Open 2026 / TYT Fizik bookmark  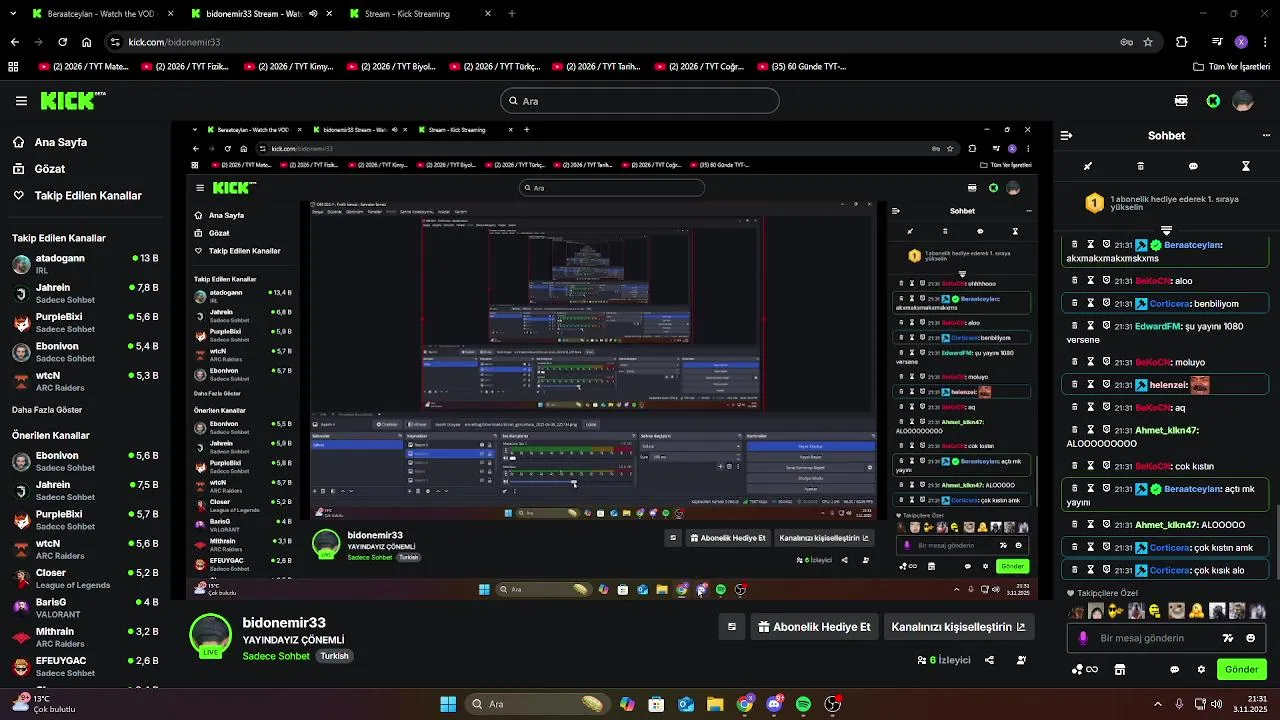coord(185,67)
